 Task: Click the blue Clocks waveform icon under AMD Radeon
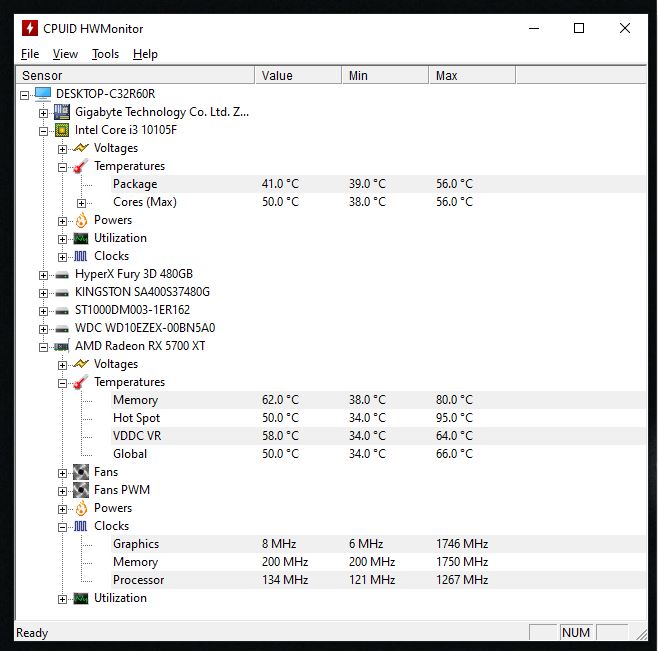click(x=81, y=526)
